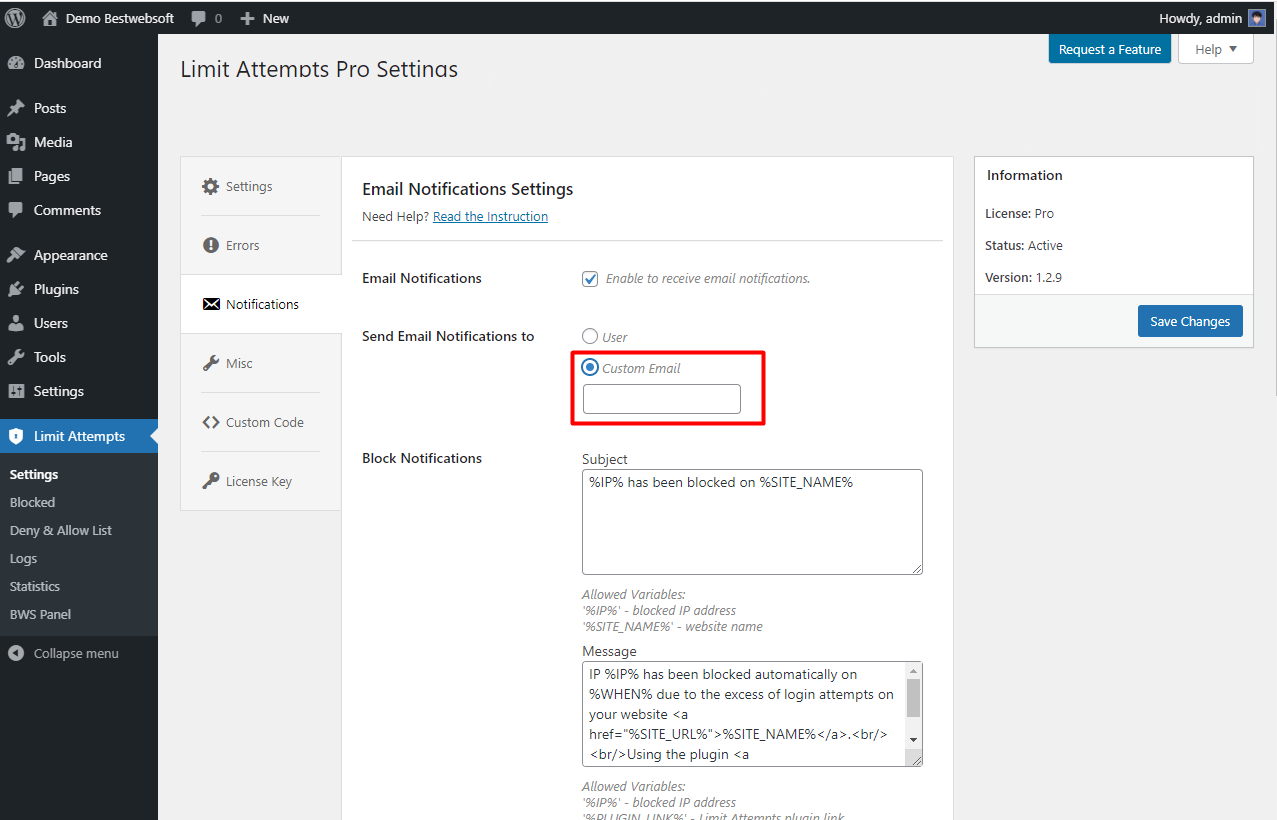Click the exclamation icon on Errors tab
The width and height of the screenshot is (1277, 820).
tap(210, 245)
